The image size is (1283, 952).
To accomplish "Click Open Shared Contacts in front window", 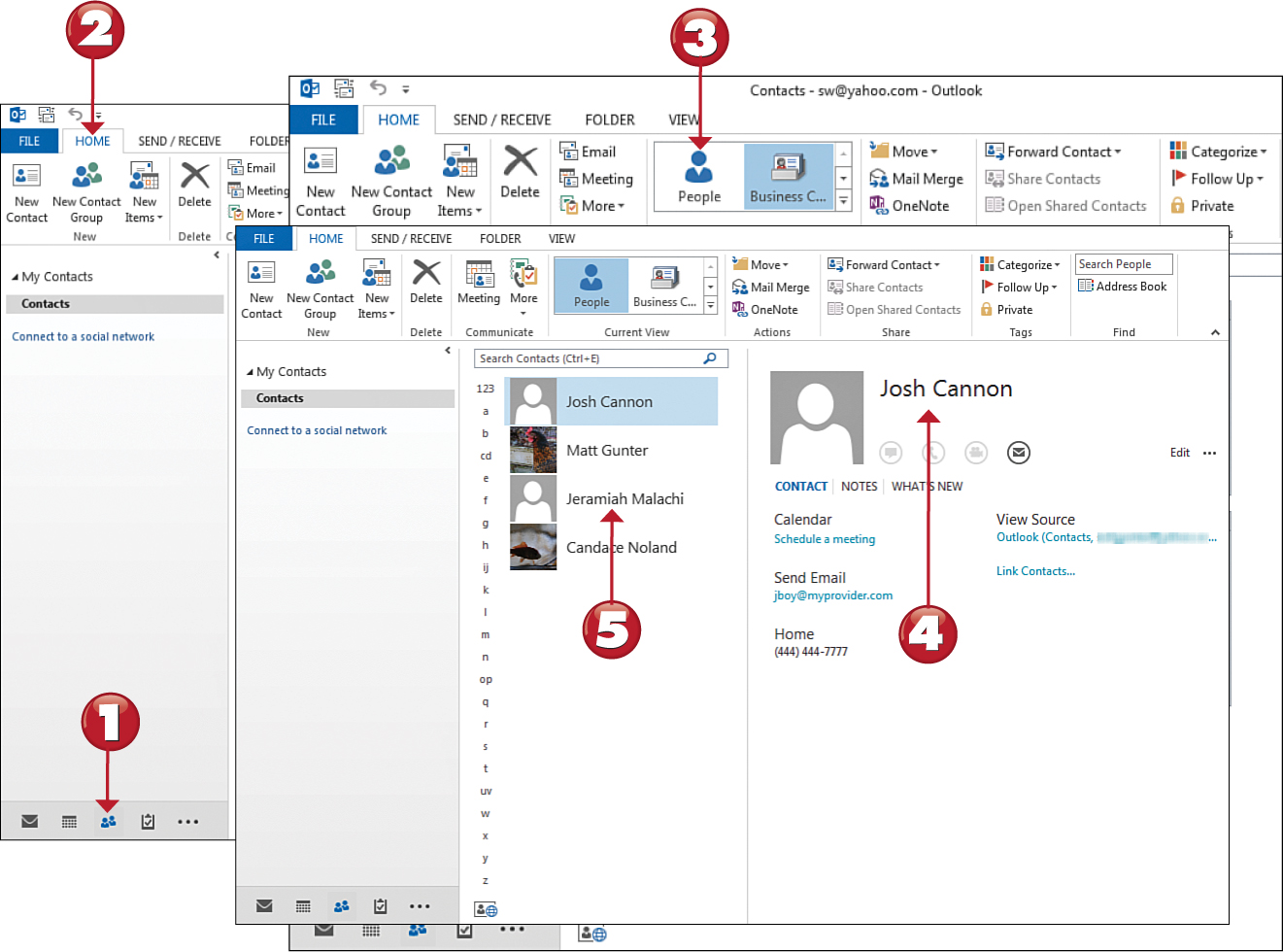I will [x=895, y=309].
